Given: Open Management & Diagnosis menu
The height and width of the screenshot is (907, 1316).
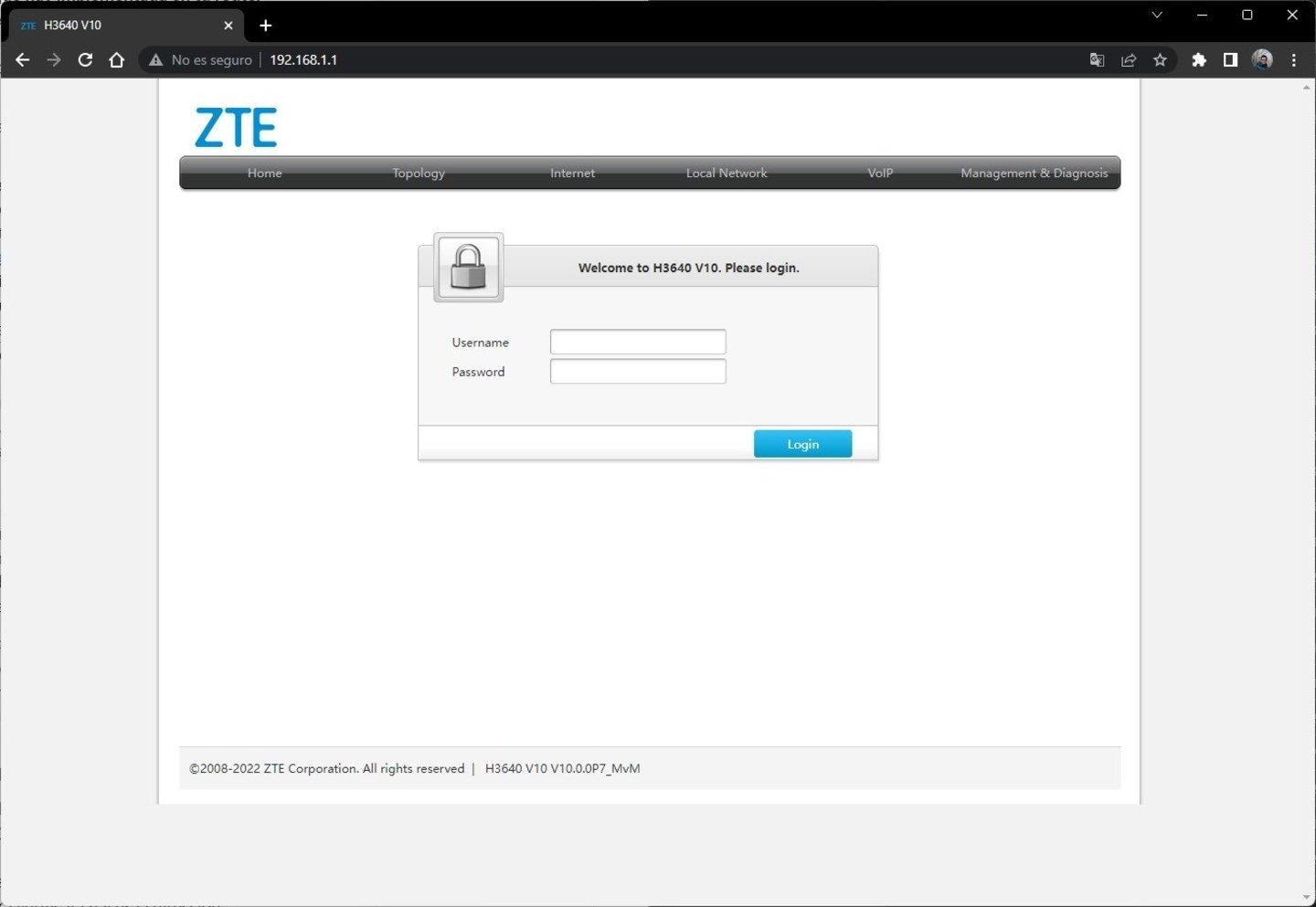Looking at the screenshot, I should 1034,173.
